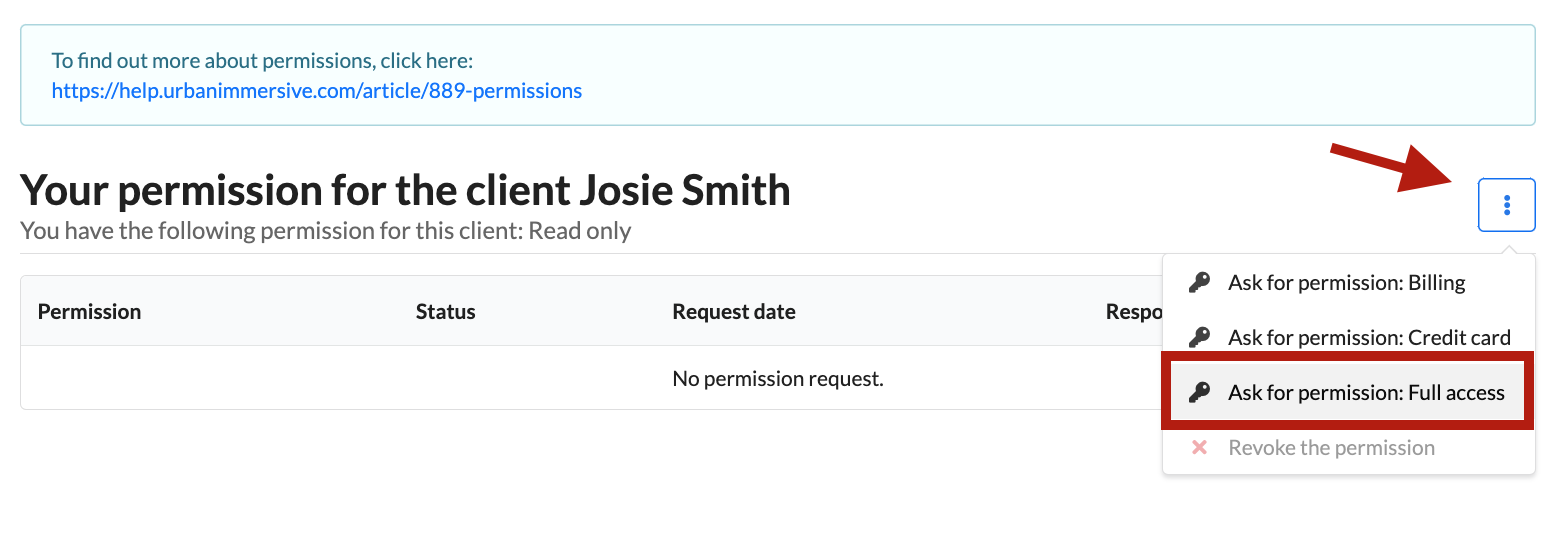This screenshot has height=542, width=1562.
Task: Click the "Revoke the permission" menu item
Action: 1331,448
